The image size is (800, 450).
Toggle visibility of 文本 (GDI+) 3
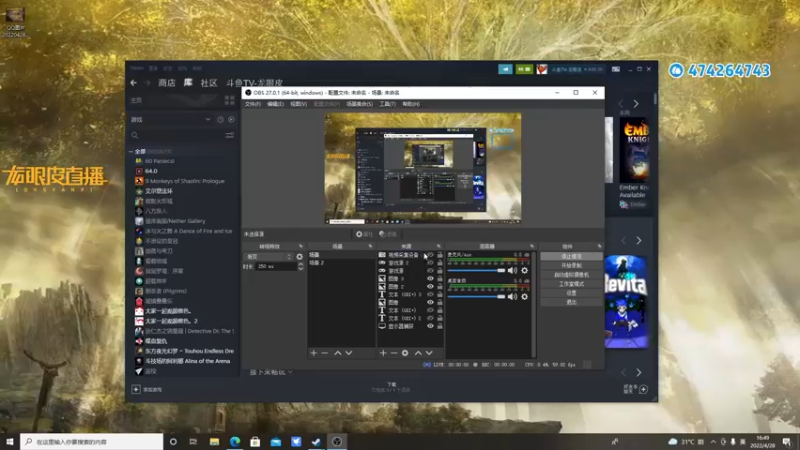click(430, 294)
